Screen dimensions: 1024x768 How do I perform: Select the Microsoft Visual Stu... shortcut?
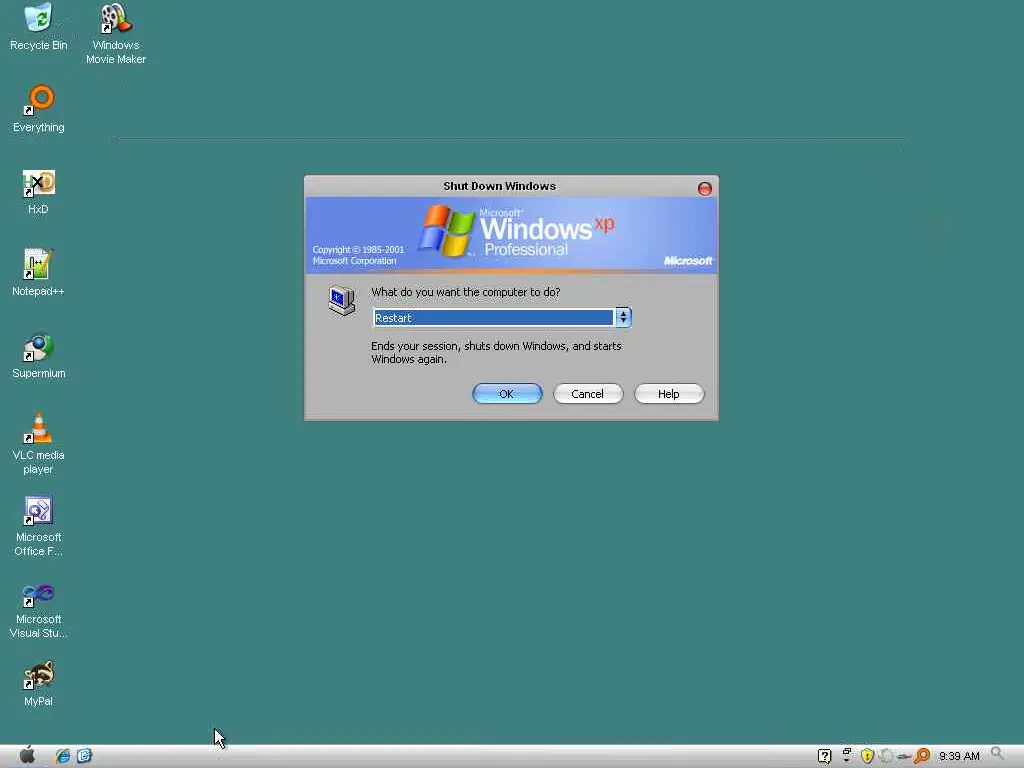point(39,611)
